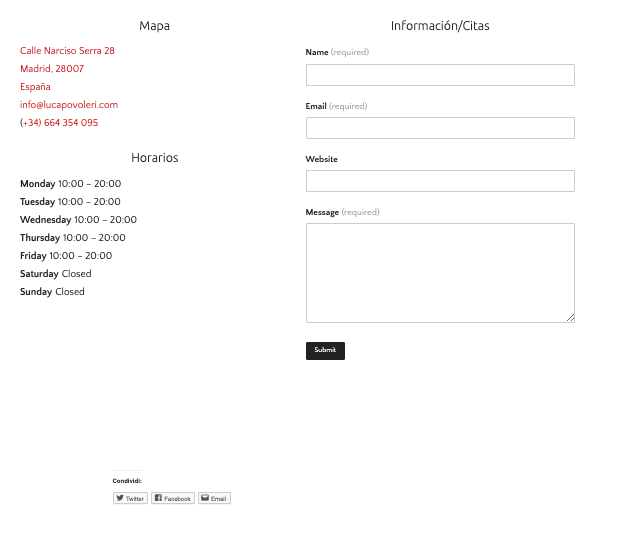This screenshot has height=551, width=621.
Task: Focus the Name text field
Action: tap(440, 75)
